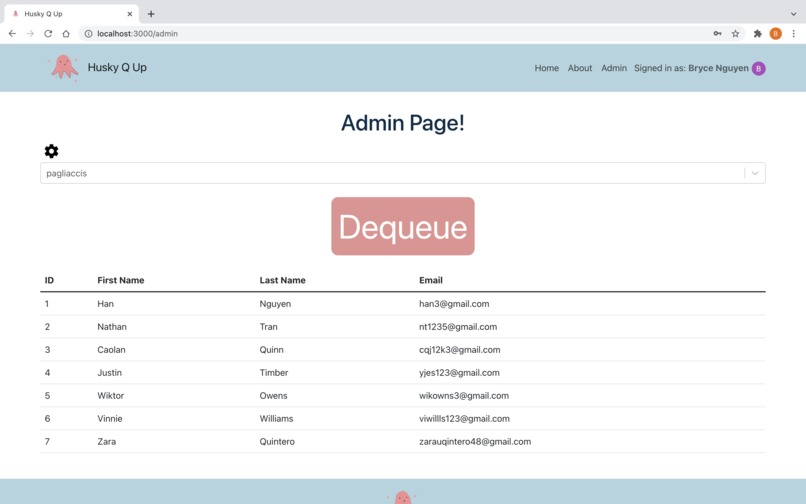Select first name Zara
Viewport: 806px width, 504px height.
(x=106, y=441)
